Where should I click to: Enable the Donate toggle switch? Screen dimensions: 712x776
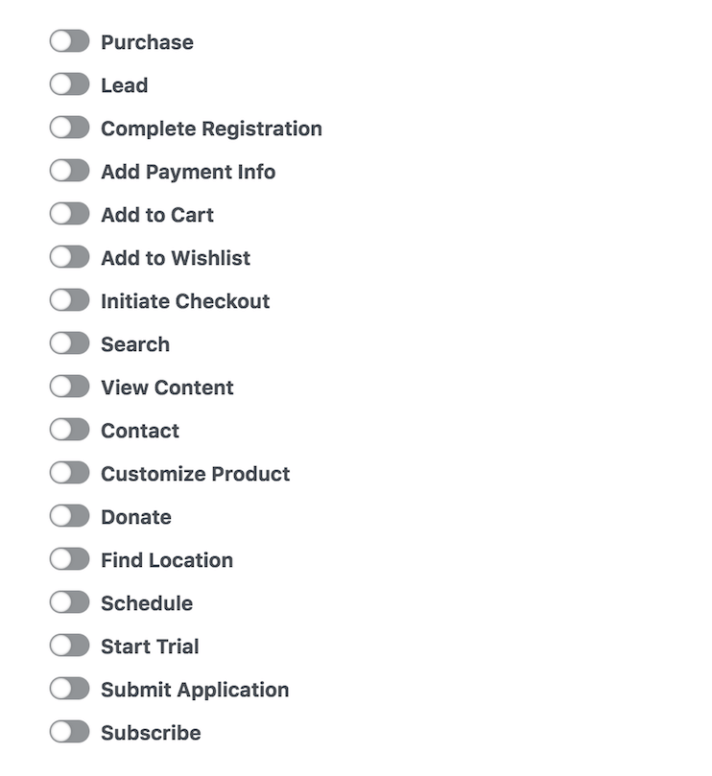[69, 516]
